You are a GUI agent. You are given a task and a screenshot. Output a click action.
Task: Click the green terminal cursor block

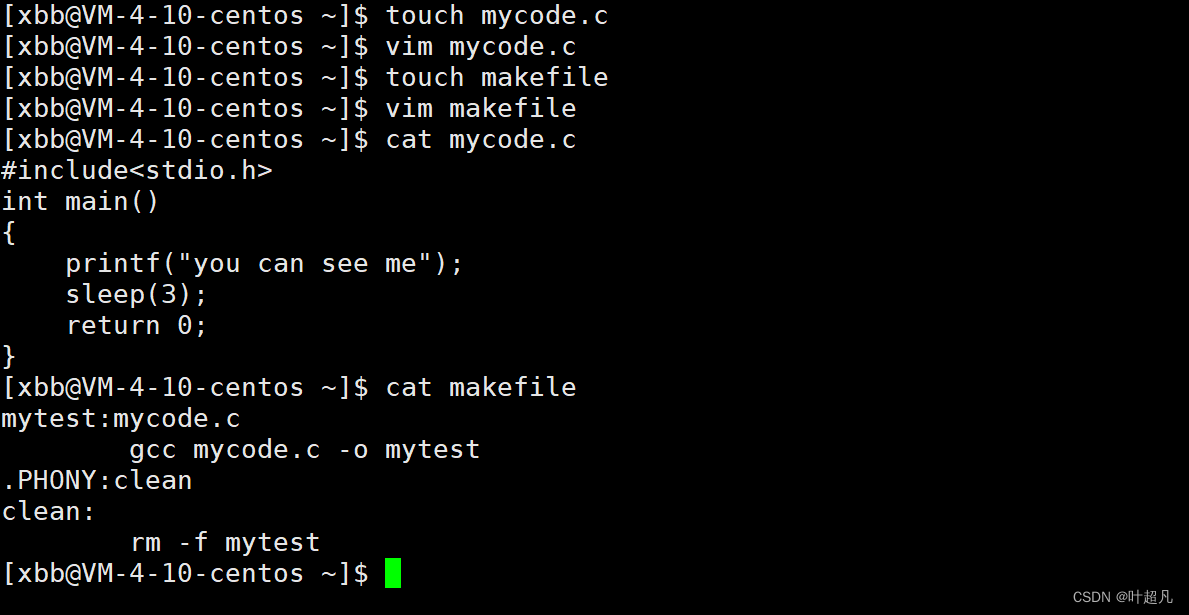[x=392, y=573]
